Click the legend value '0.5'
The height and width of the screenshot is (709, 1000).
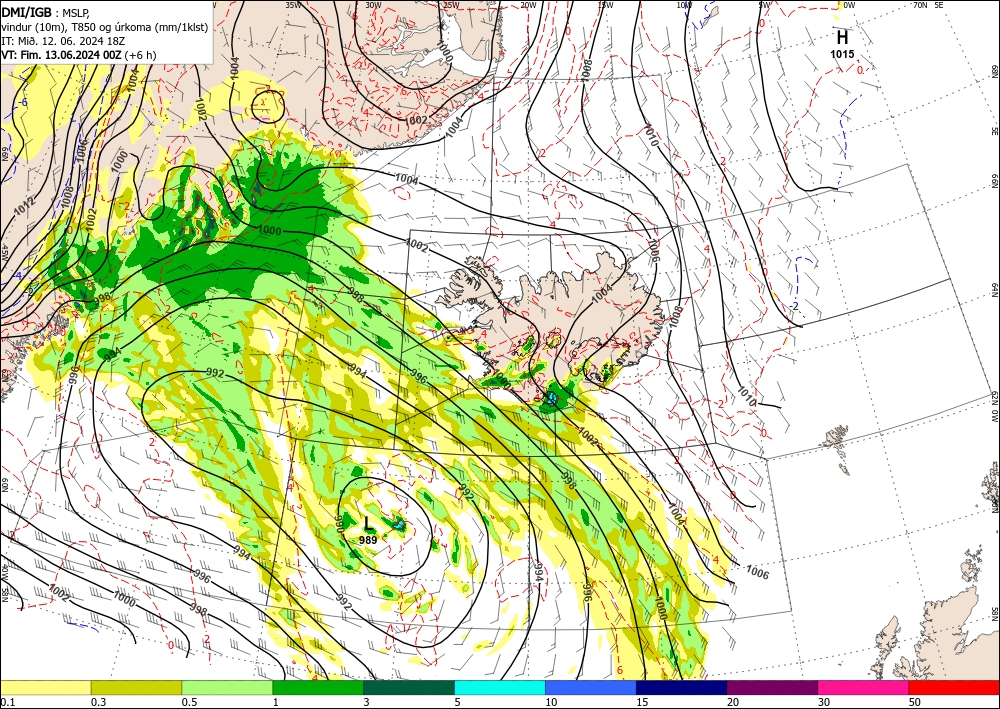(x=189, y=702)
